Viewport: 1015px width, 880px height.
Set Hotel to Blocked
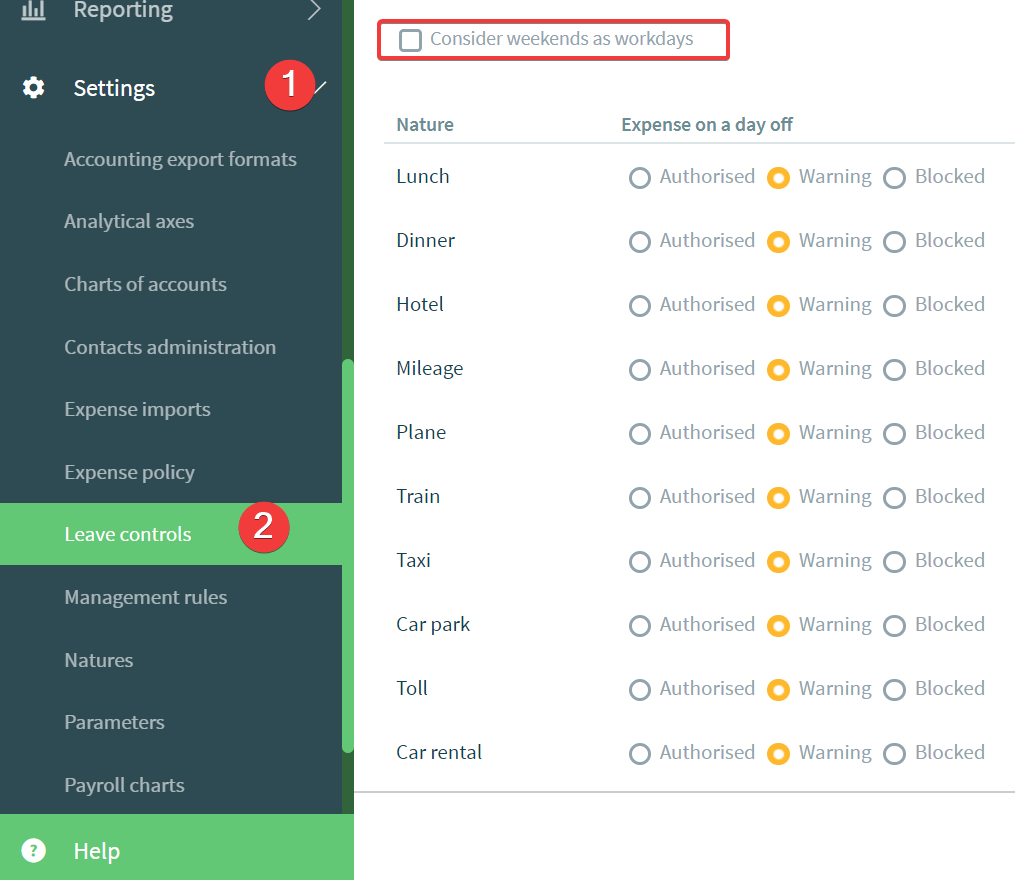click(895, 306)
